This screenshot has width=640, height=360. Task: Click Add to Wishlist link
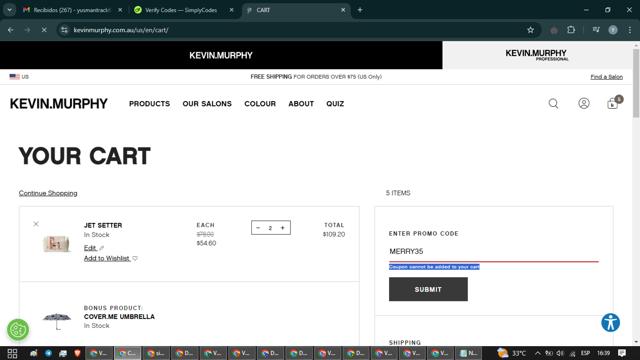(107, 258)
